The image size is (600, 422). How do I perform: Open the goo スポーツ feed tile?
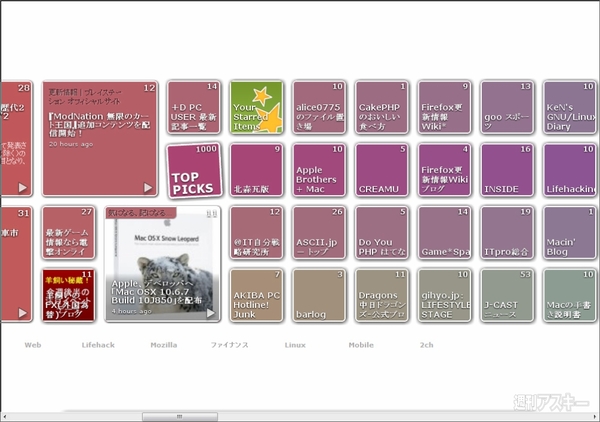507,107
